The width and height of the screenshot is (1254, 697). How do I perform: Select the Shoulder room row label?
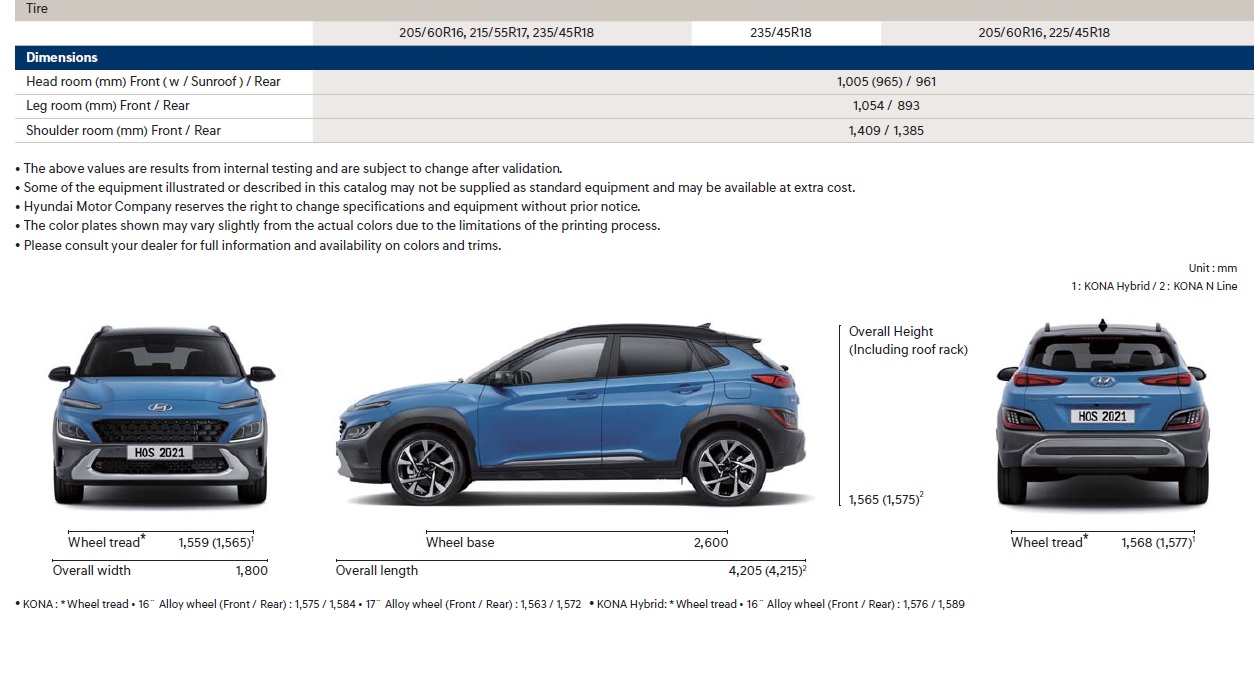(124, 130)
